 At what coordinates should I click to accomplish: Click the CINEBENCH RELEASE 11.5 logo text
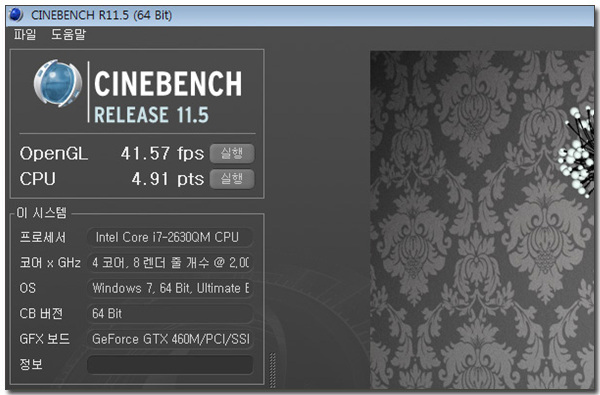(168, 97)
